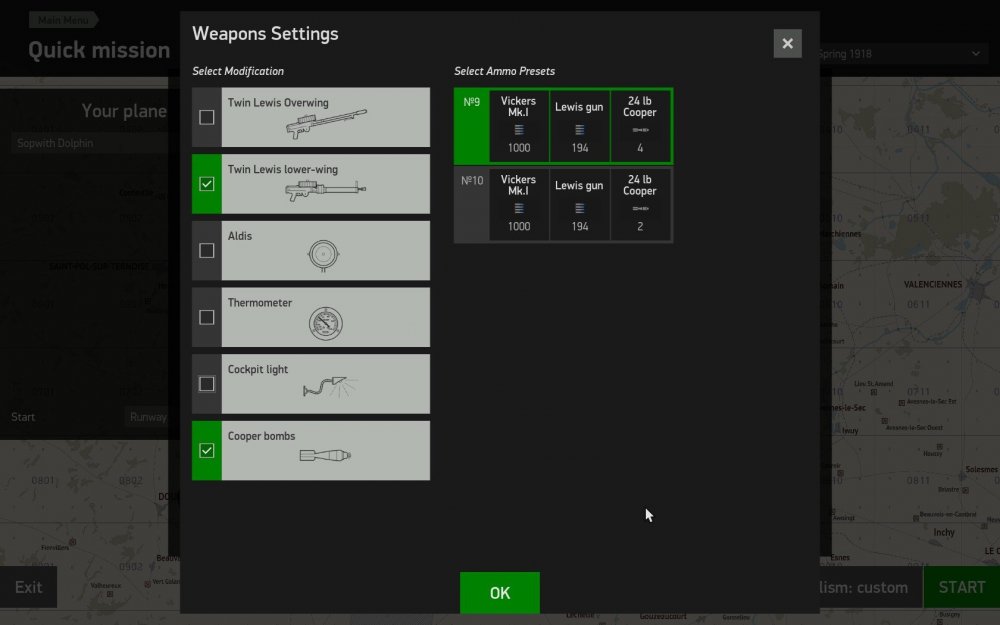Click the Twin Lewis Overwing label
The image size is (1000, 625).
click(x=278, y=103)
